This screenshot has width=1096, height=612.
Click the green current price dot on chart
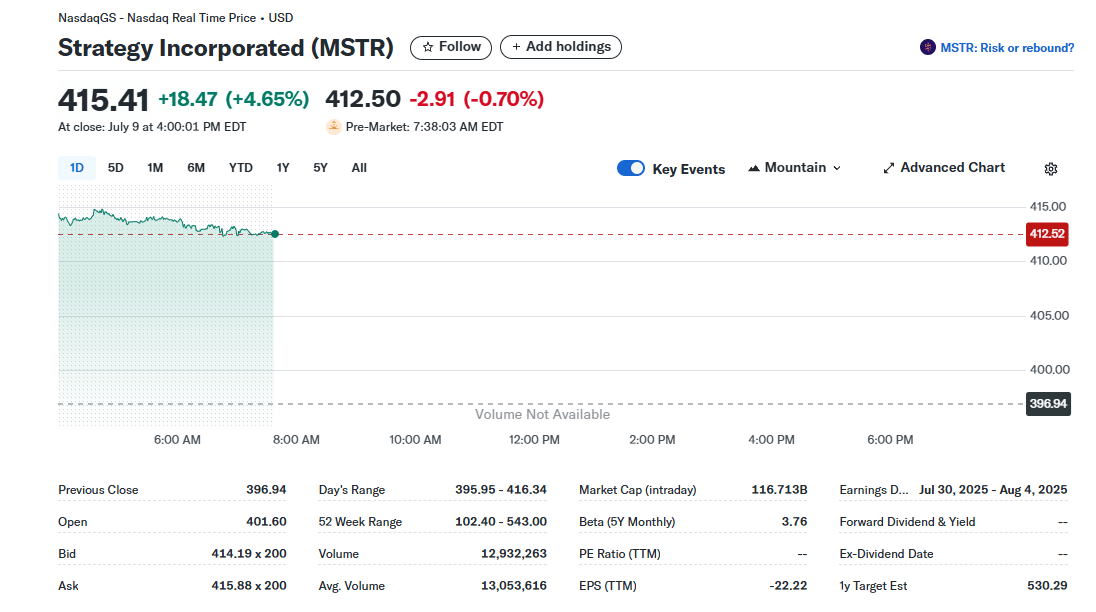tap(275, 234)
